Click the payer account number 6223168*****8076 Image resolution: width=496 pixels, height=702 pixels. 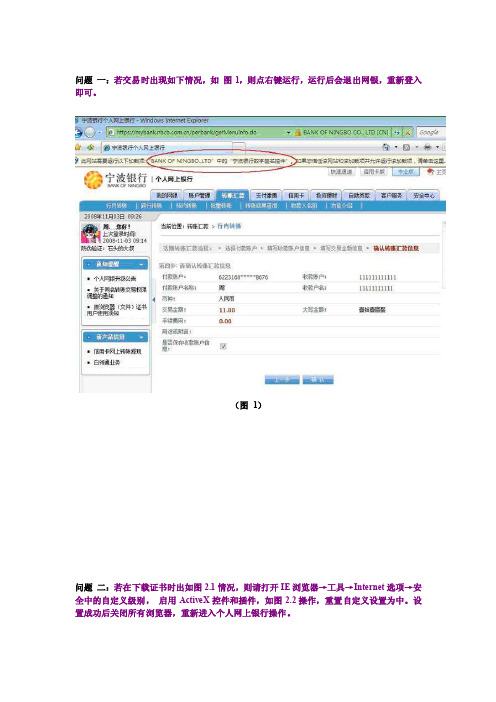point(243,278)
